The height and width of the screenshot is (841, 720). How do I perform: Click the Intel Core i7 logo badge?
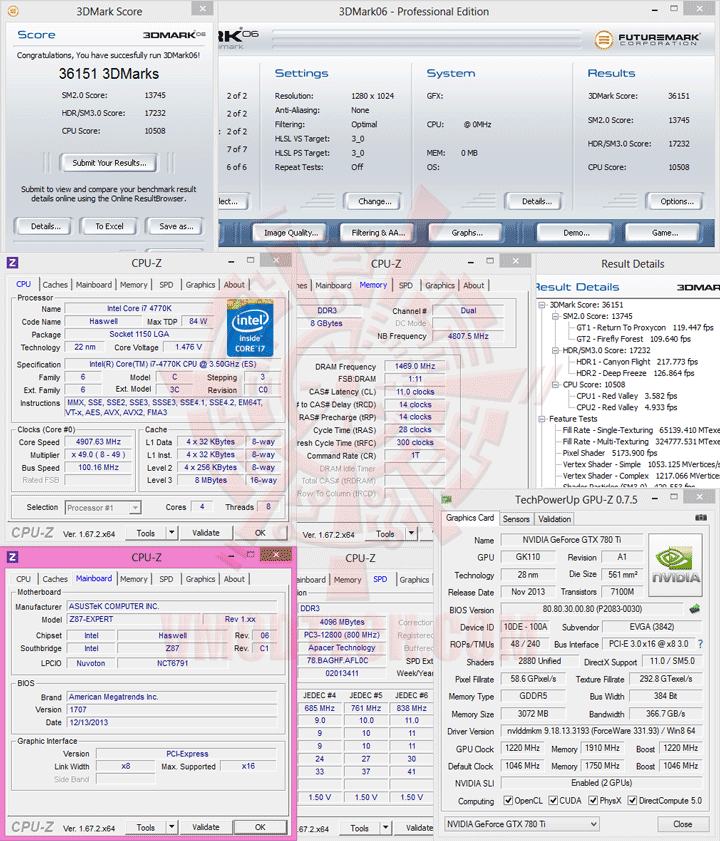coord(250,328)
